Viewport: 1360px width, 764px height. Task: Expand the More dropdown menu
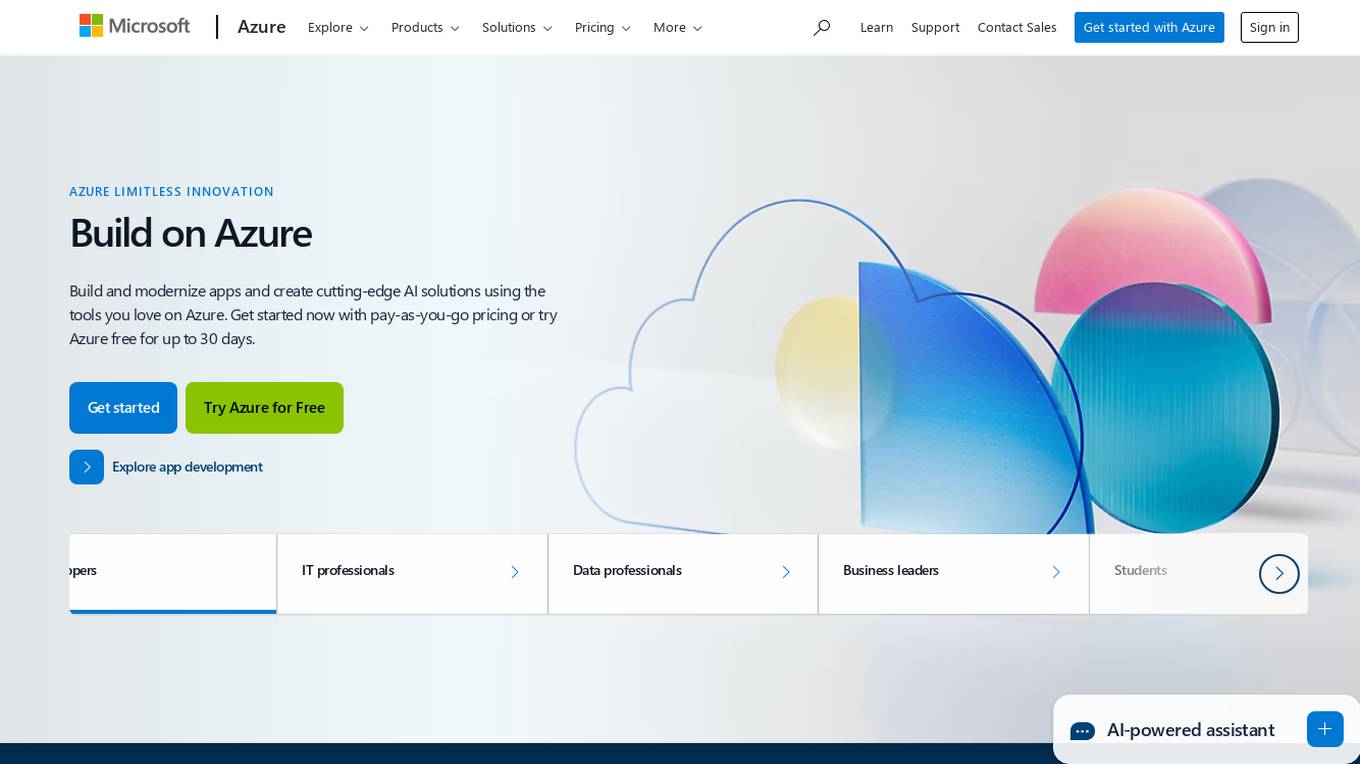678,27
